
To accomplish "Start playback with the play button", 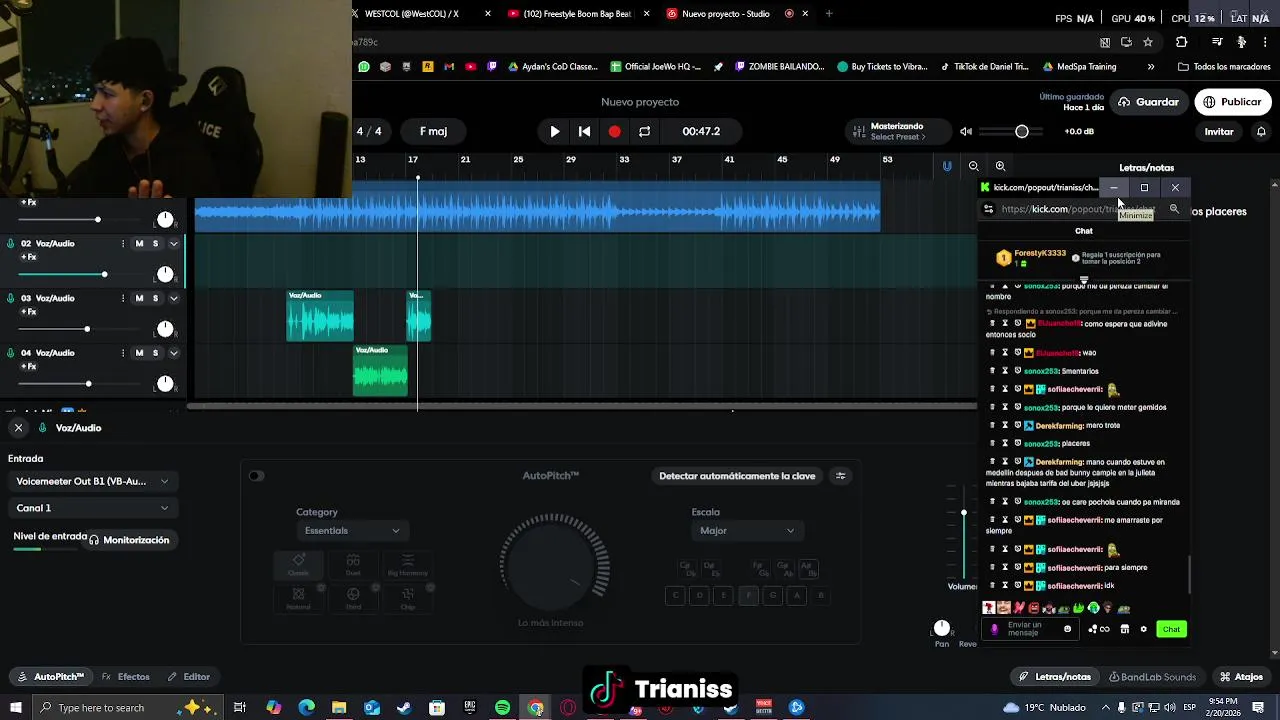I will [x=555, y=131].
